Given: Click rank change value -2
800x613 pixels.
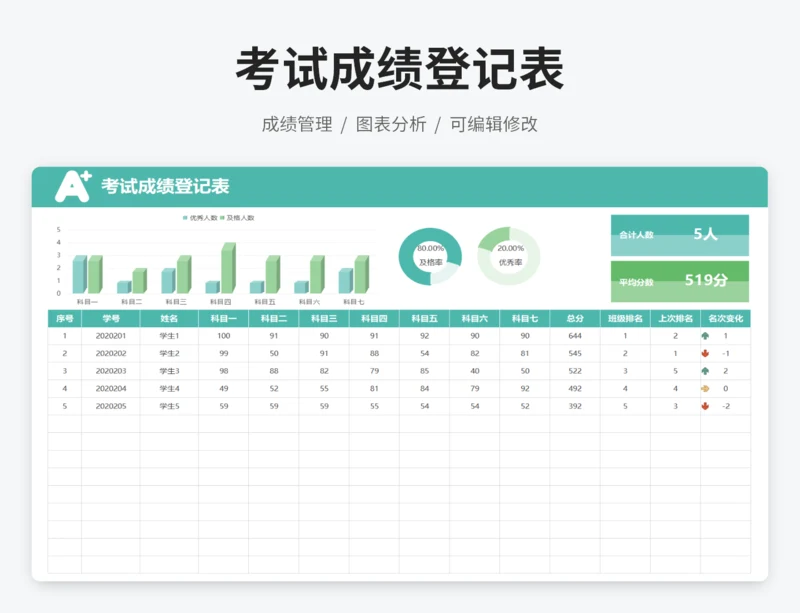Looking at the screenshot, I should pos(726,406).
